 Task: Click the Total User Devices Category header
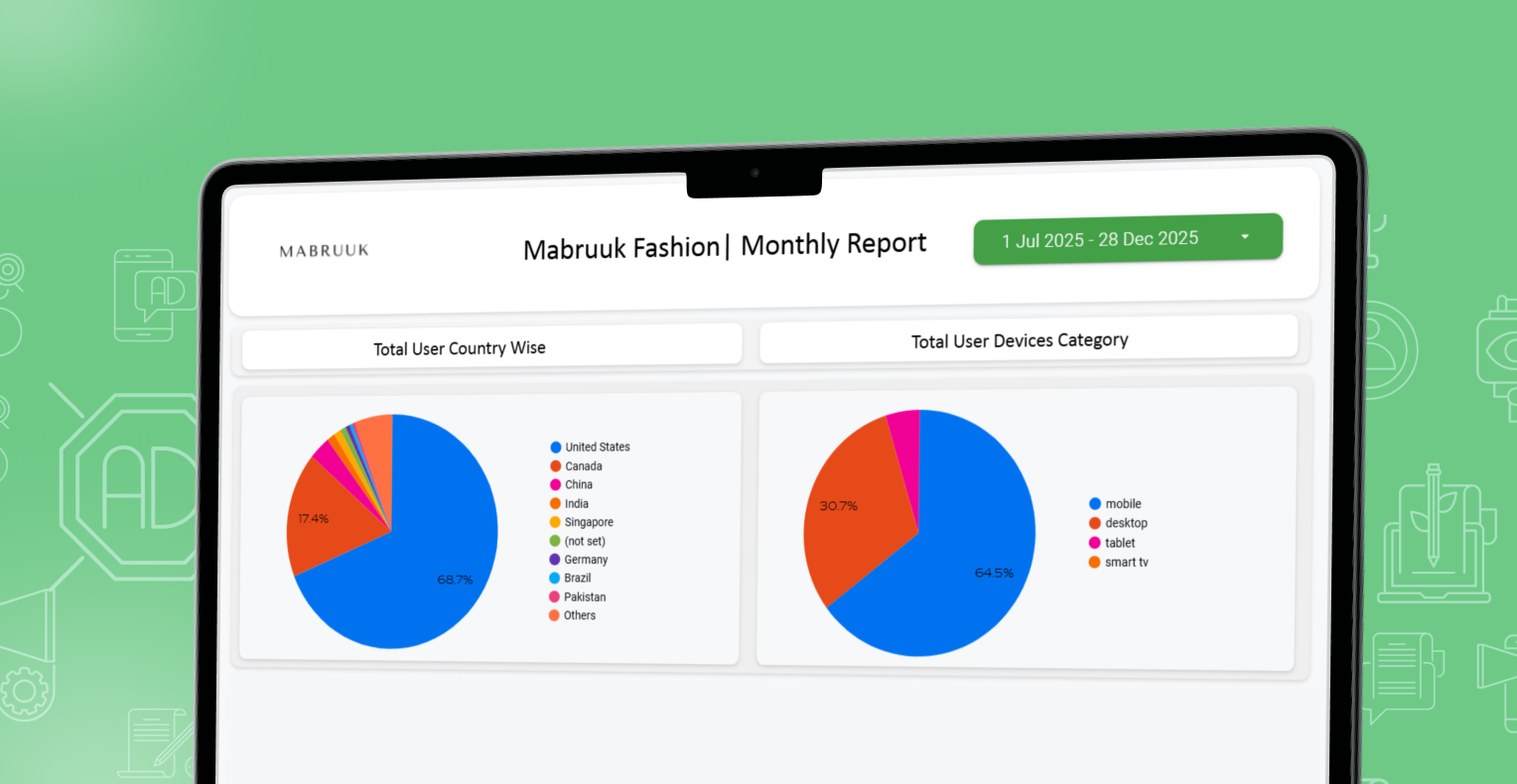pyautogui.click(x=1020, y=340)
